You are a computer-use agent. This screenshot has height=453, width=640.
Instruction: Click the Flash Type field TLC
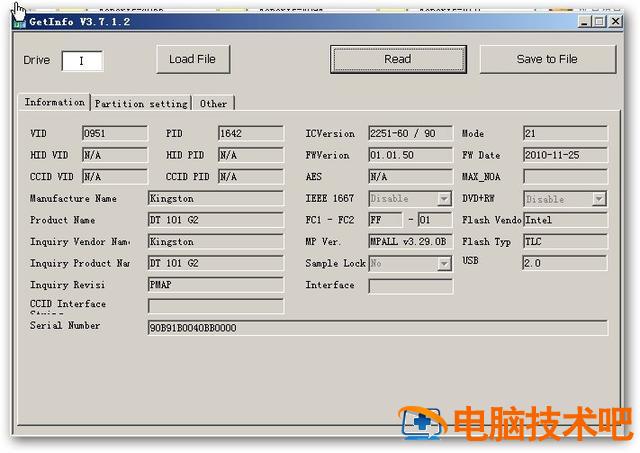coord(565,242)
